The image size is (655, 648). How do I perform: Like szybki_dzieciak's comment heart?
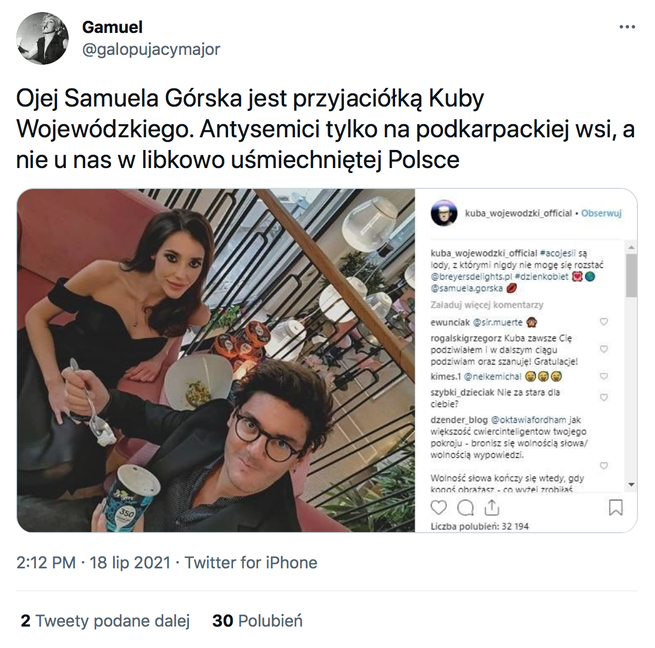pos(604,397)
